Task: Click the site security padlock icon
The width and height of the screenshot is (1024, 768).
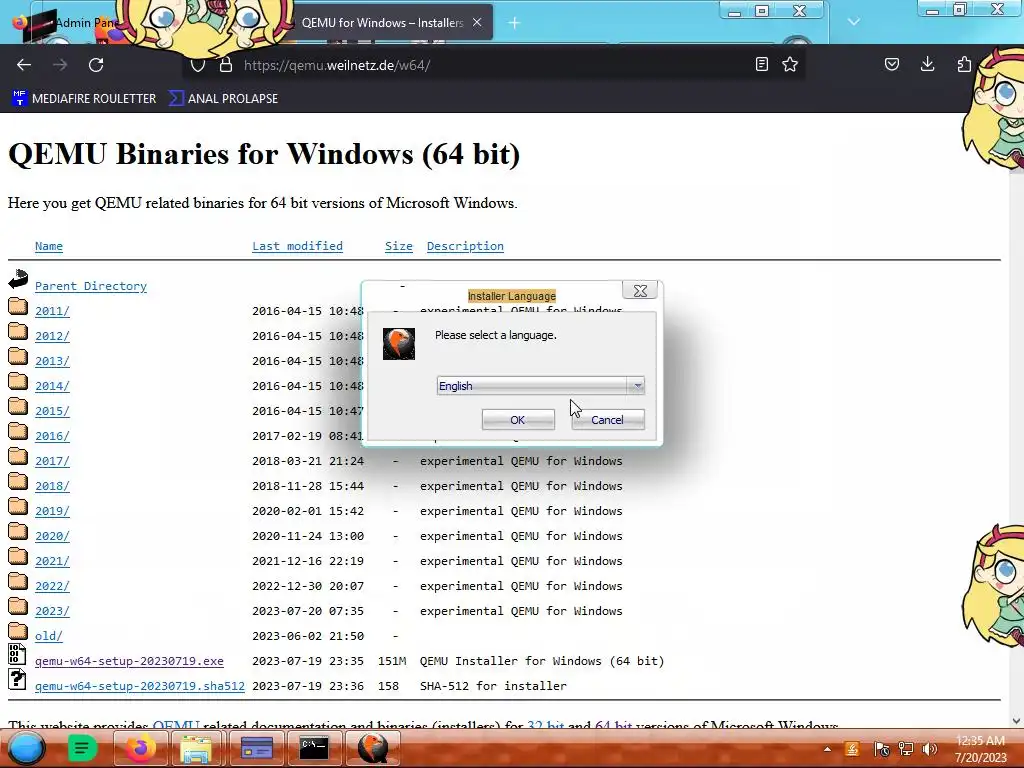Action: [226, 65]
